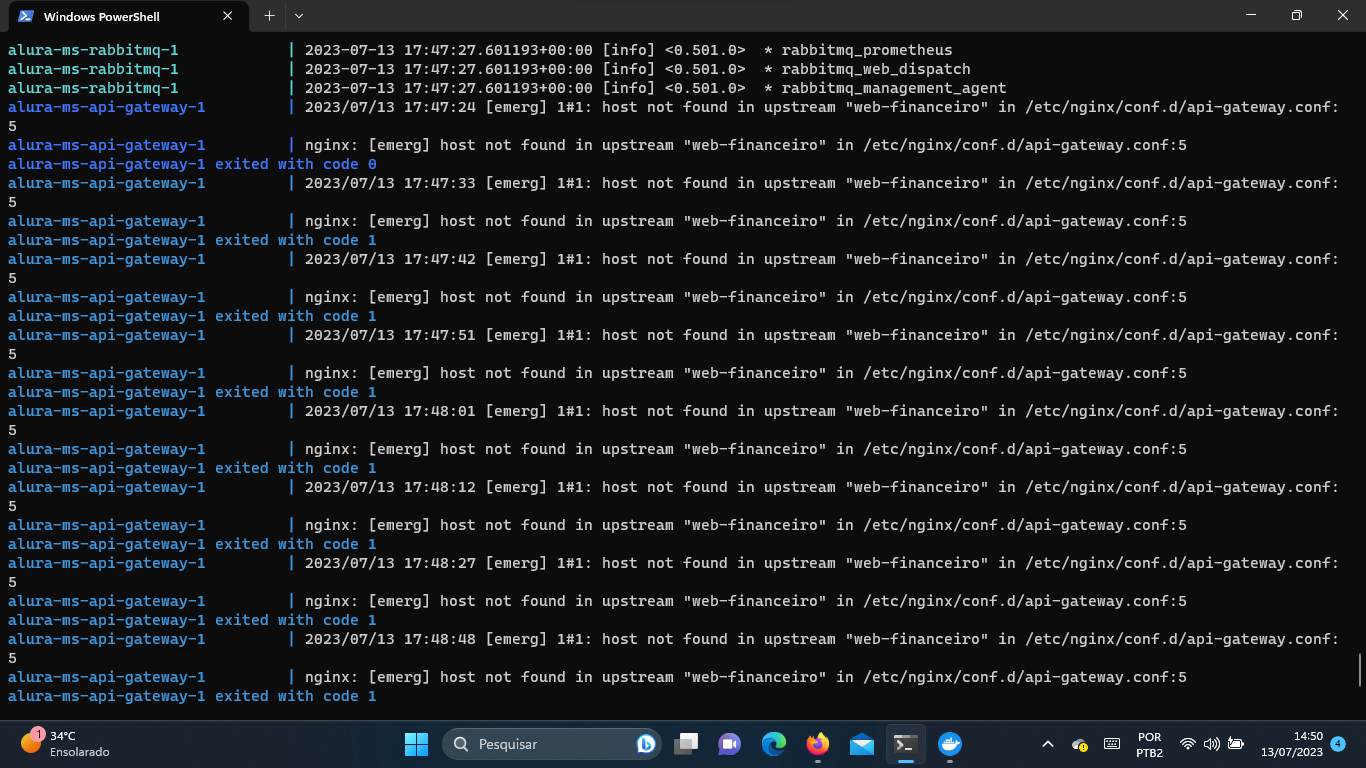Open the volume speaker control
Viewport: 1366px width, 768px height.
1212,744
